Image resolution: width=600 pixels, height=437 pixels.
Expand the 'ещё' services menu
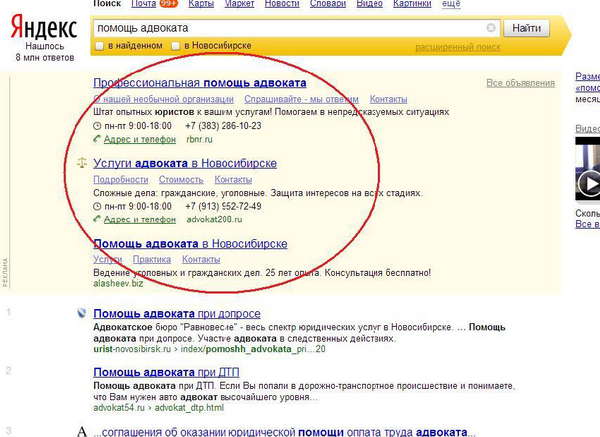tap(451, 3)
